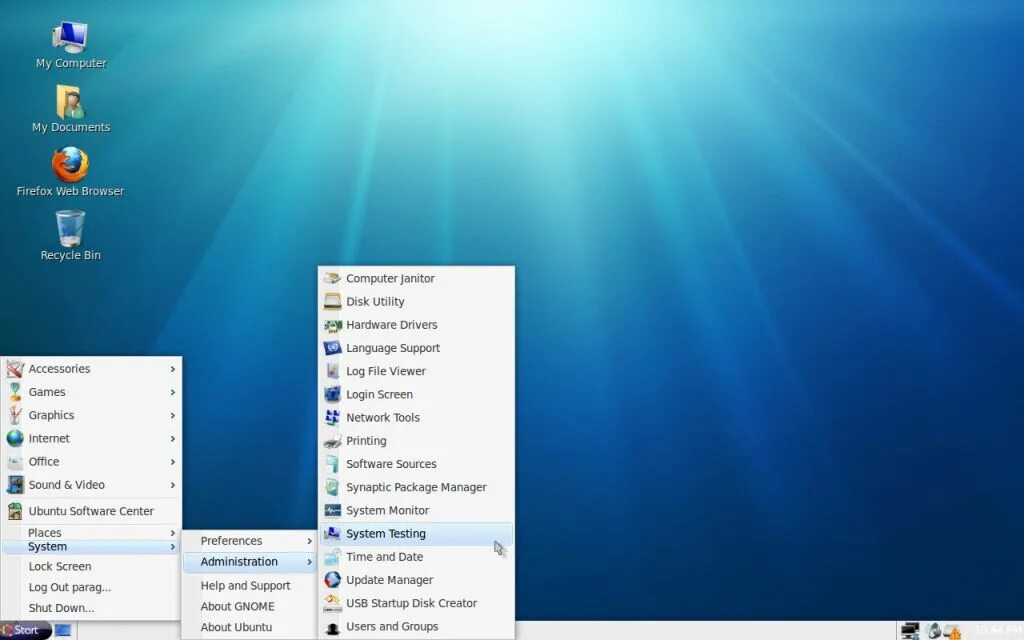Click the Accessories category icon
The width and height of the screenshot is (1024, 640).
point(15,369)
